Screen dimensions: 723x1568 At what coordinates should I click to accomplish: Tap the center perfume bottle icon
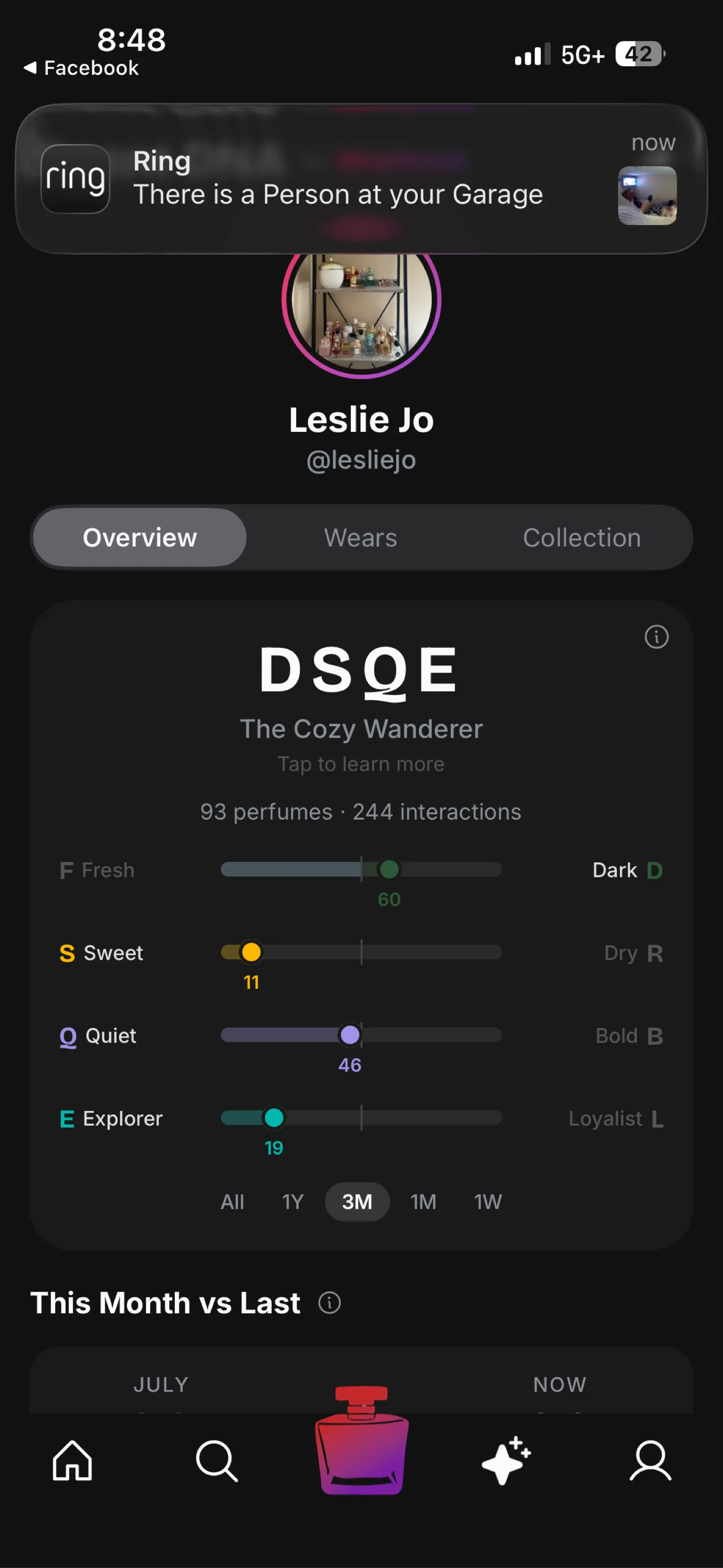pyautogui.click(x=362, y=1439)
